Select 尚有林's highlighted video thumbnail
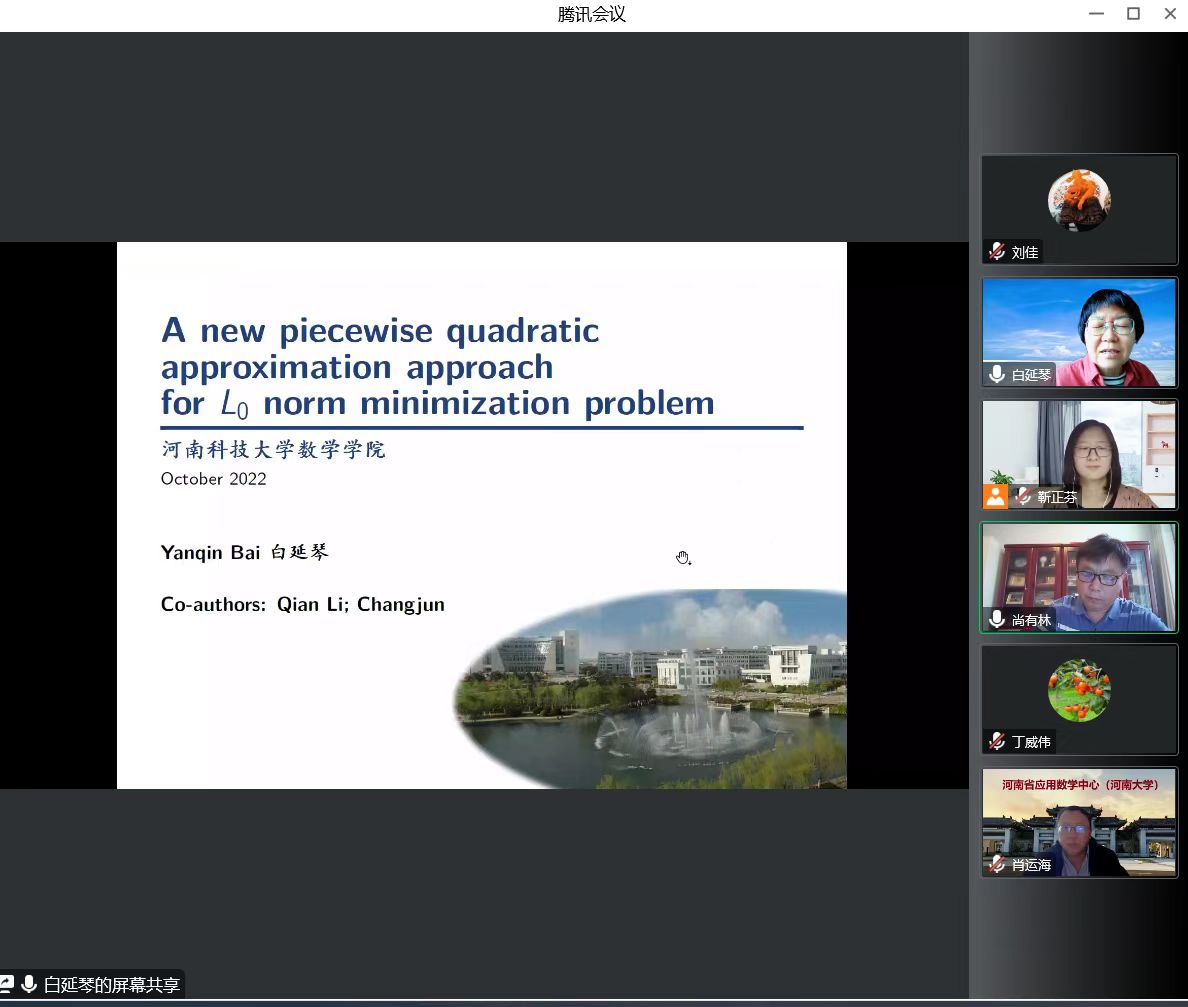Viewport: 1188px width, 1007px height. [1079, 577]
